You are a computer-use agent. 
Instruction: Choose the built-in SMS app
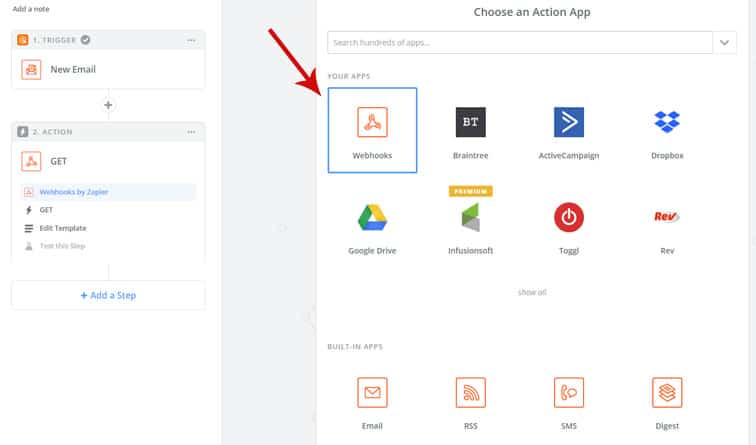[x=568, y=393]
